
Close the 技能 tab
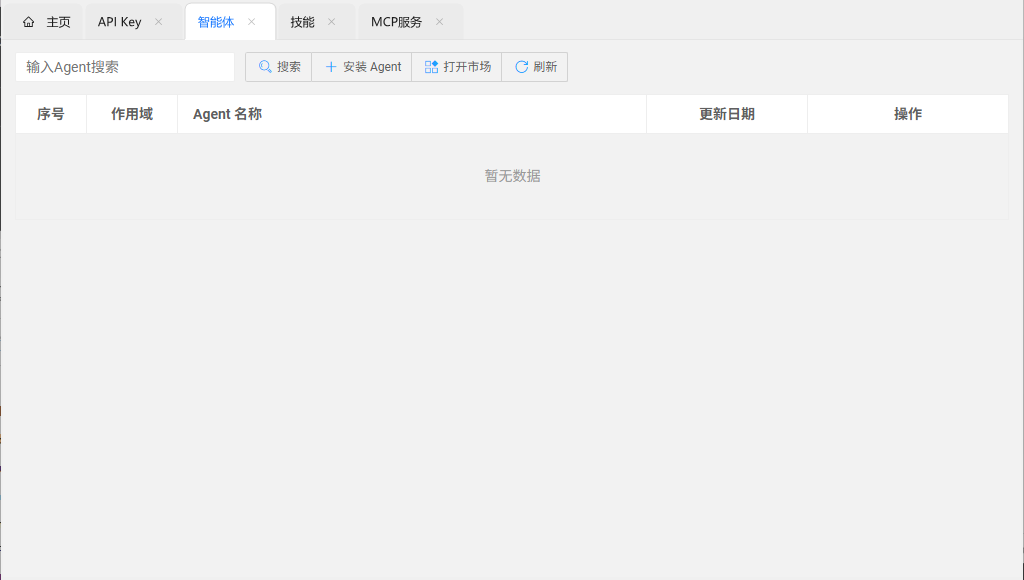click(x=331, y=22)
